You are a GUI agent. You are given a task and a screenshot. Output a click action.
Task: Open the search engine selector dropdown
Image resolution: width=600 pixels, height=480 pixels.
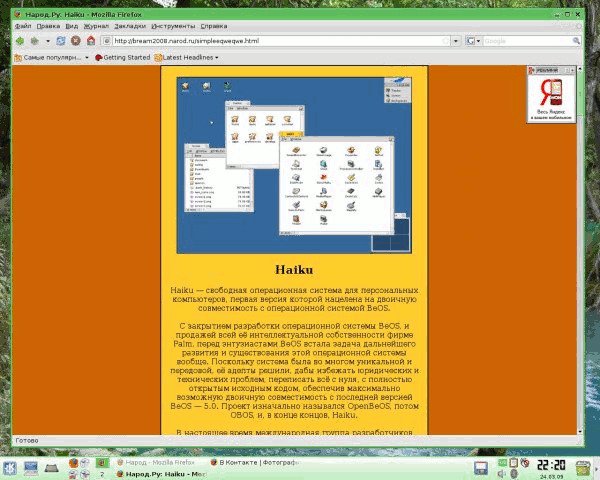(473, 41)
